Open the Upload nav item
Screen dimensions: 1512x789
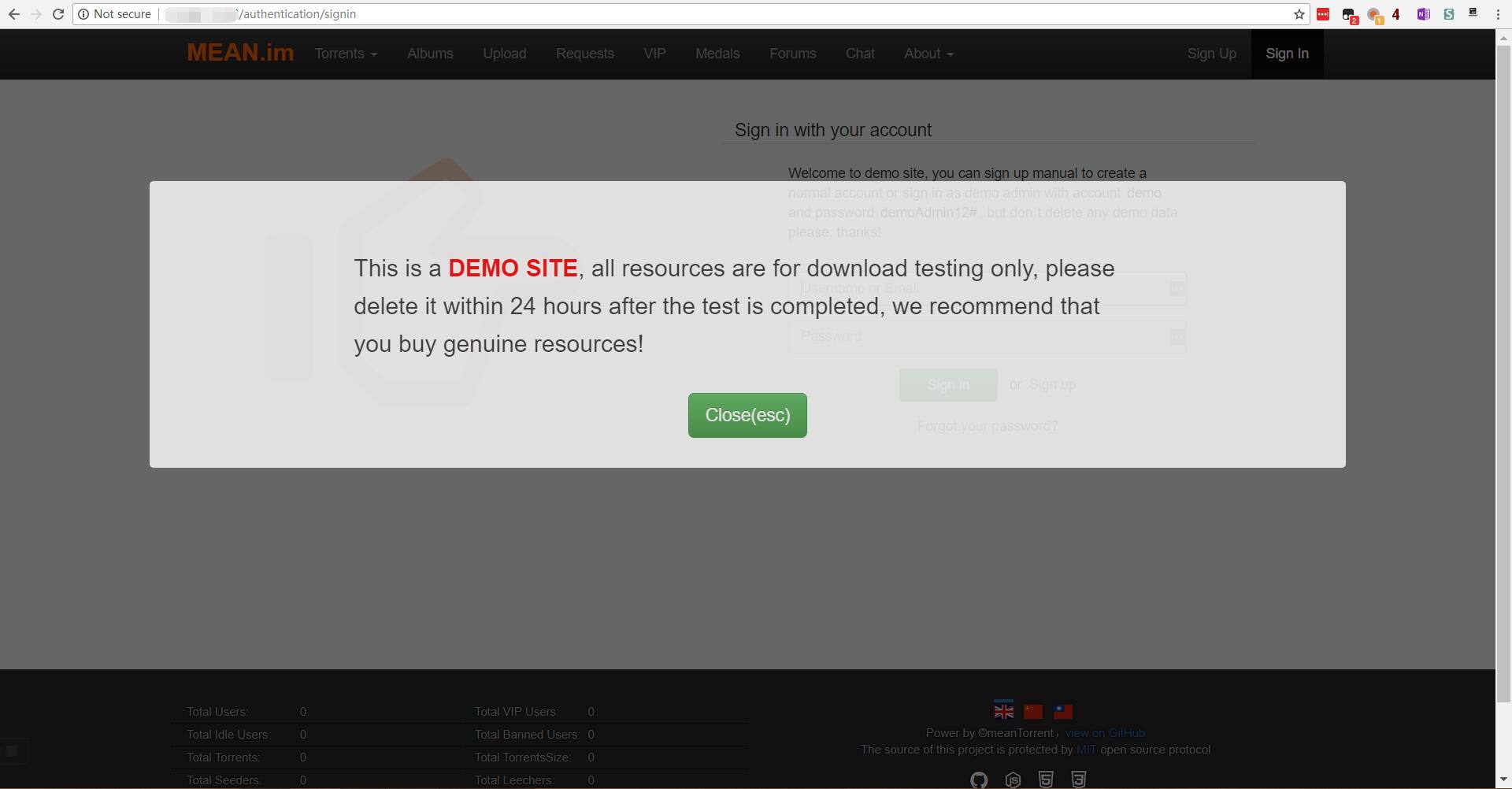point(505,54)
